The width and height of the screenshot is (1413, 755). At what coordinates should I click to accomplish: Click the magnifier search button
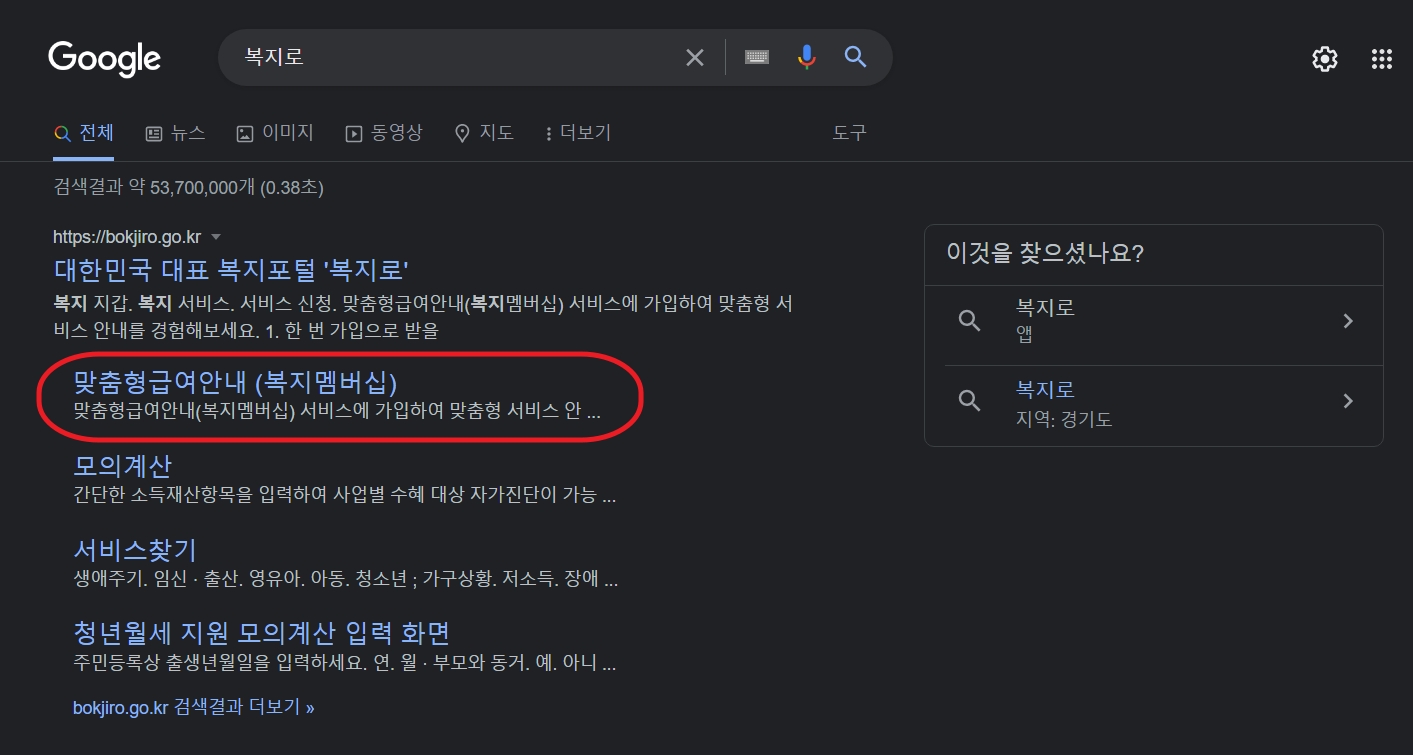pos(855,57)
